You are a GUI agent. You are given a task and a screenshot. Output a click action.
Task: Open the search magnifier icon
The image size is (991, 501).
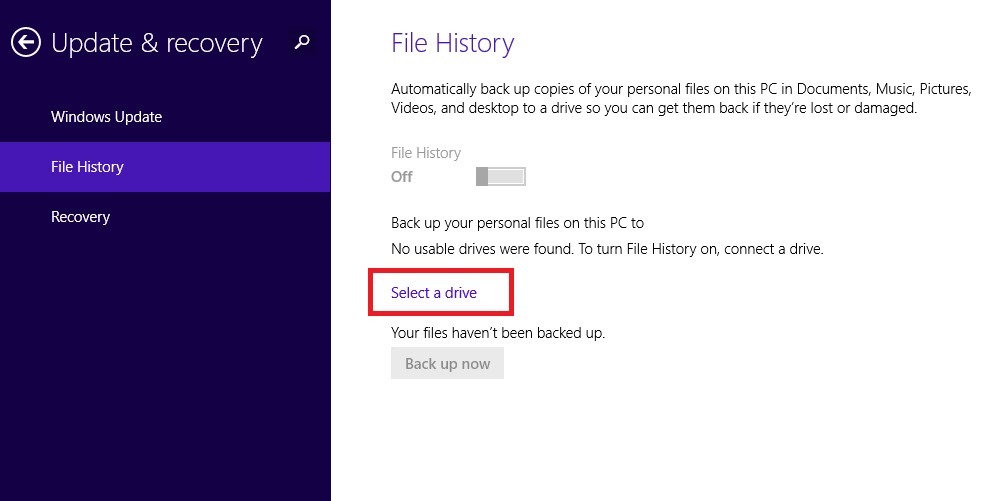pos(303,42)
